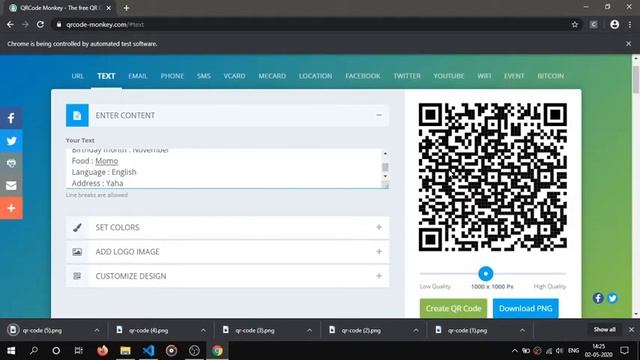Click the green chat share sidebar icon
Image resolution: width=640 pixels, height=360 pixels.
11,163
